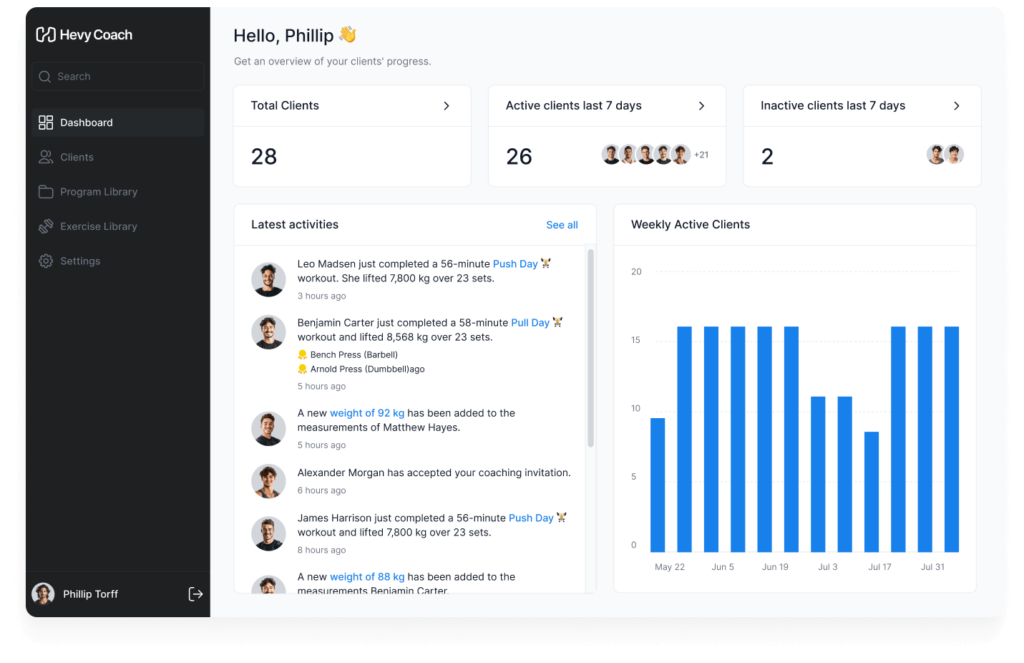This screenshot has width=1024, height=663.
Task: Click the Exercise Library dumbbell icon
Action: [46, 227]
